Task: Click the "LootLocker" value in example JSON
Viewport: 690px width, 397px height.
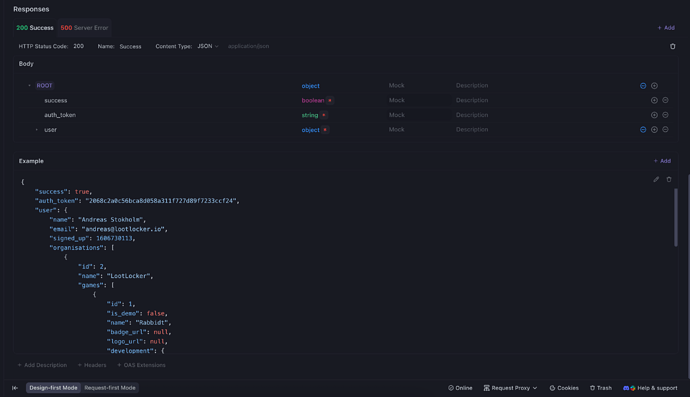Action: pyautogui.click(x=129, y=276)
